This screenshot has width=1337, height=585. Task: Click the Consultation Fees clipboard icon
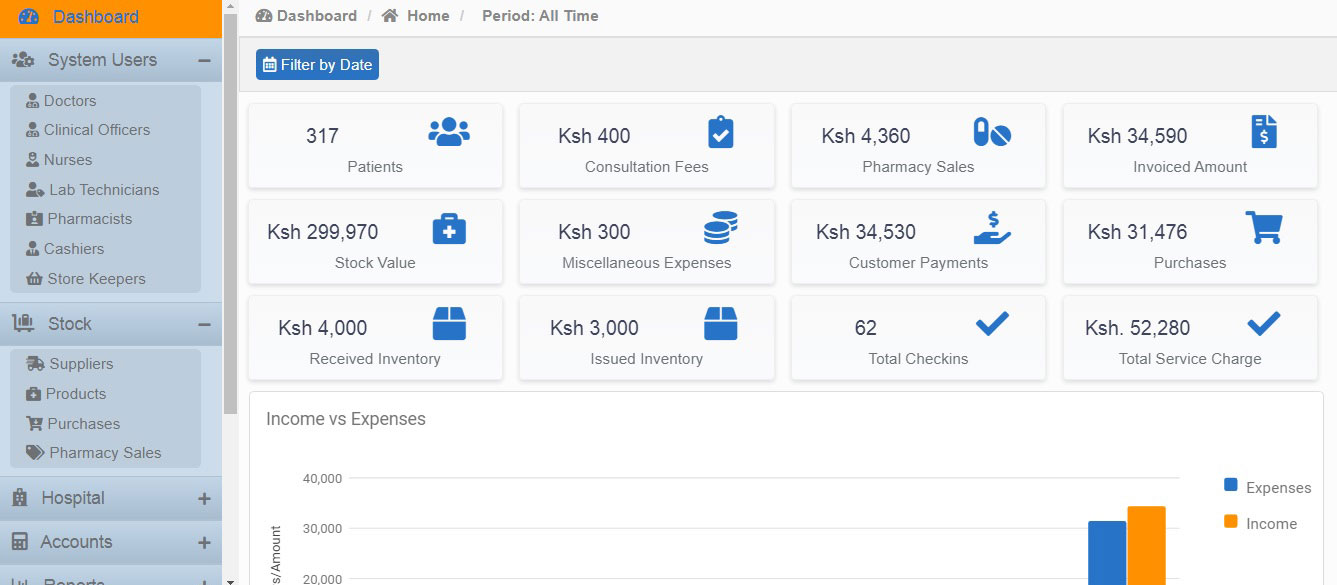720,132
